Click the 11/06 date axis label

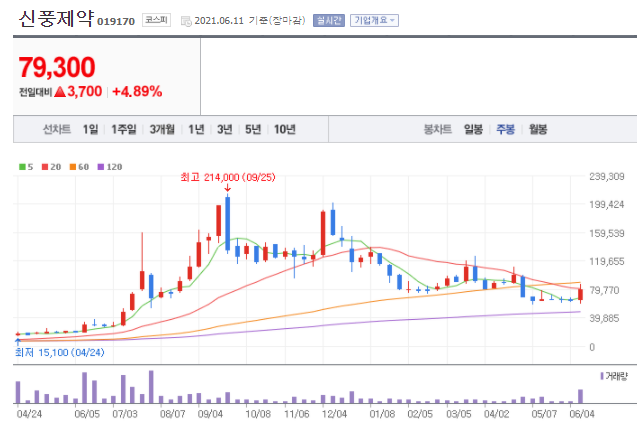[297, 414]
